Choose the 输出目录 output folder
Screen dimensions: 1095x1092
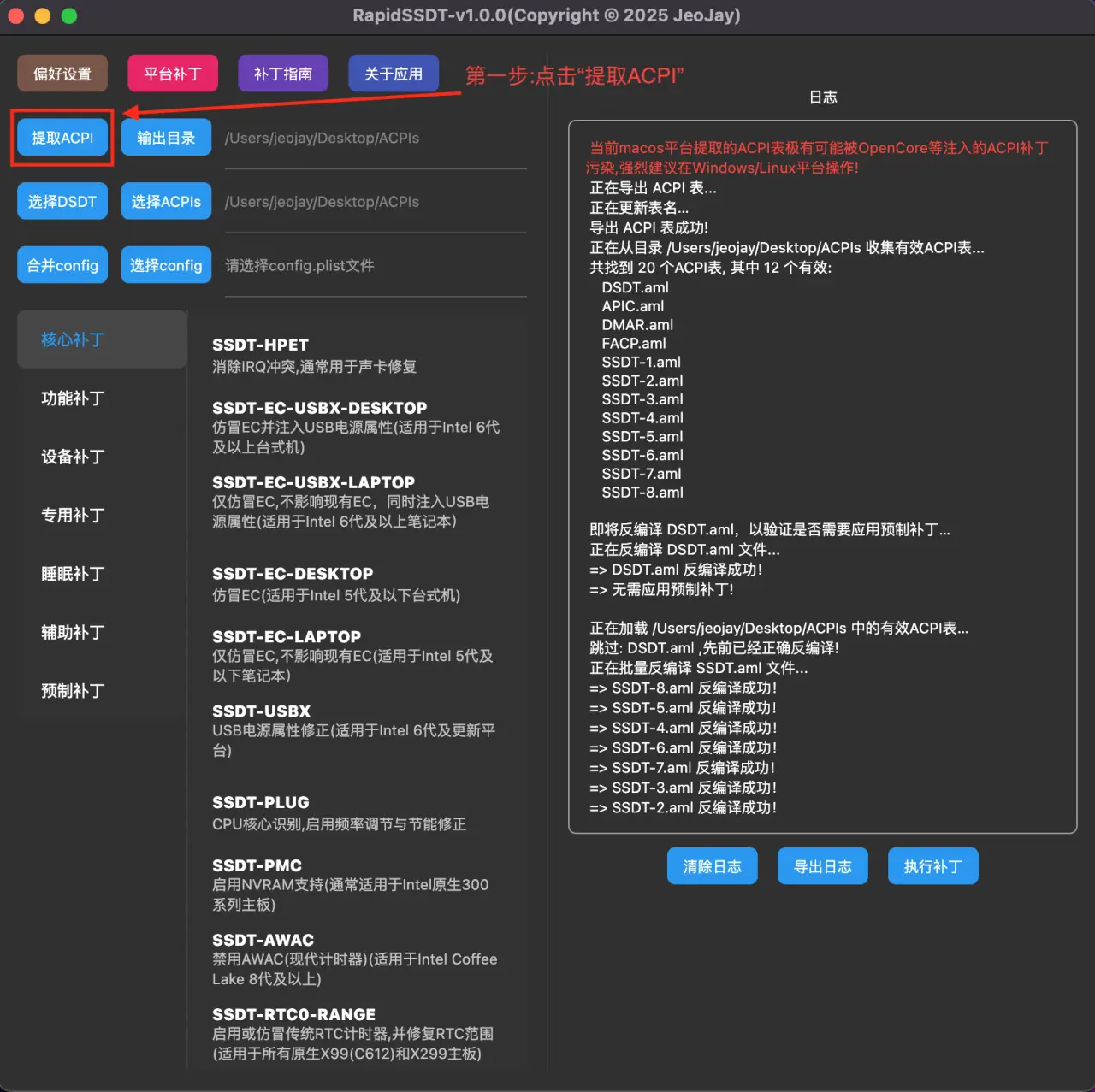(x=166, y=138)
